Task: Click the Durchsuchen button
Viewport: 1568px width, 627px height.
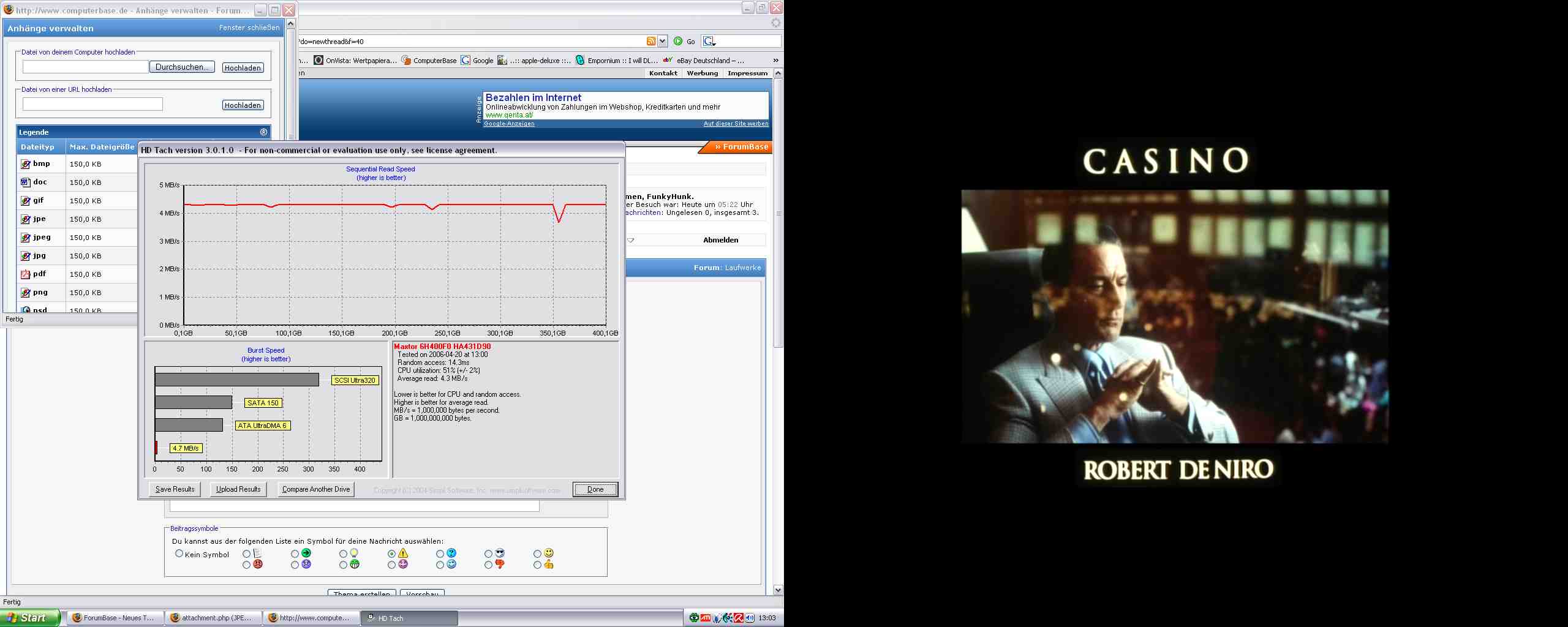Action: [x=182, y=67]
